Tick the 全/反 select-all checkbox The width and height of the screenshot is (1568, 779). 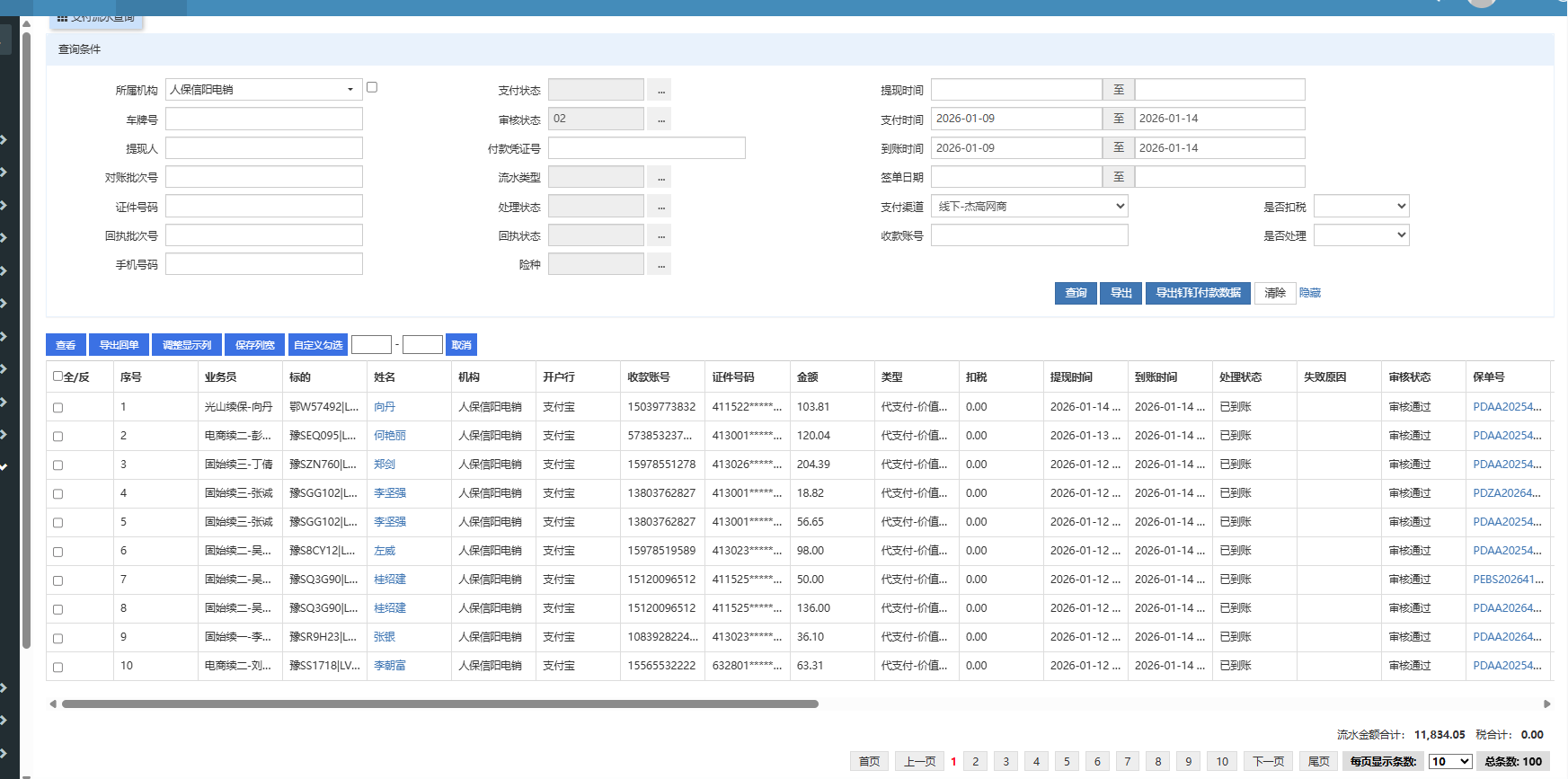click(58, 376)
